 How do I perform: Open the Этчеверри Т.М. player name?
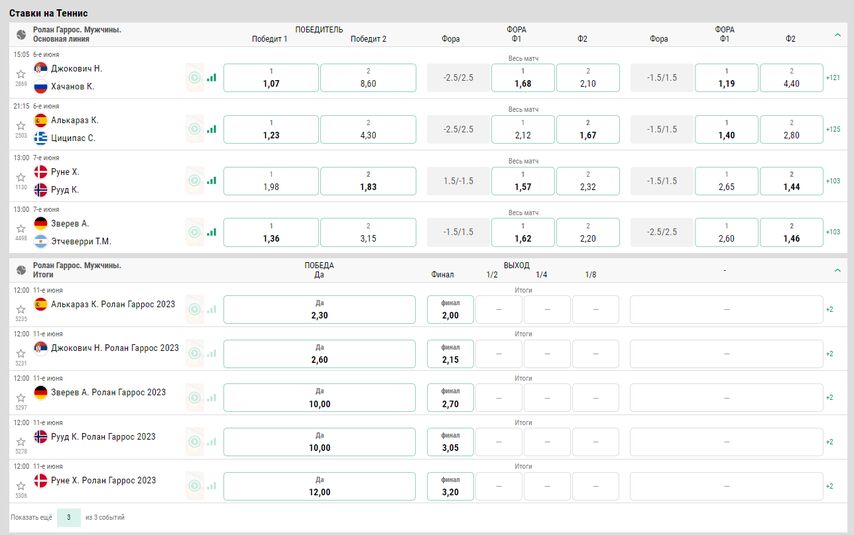(81, 241)
